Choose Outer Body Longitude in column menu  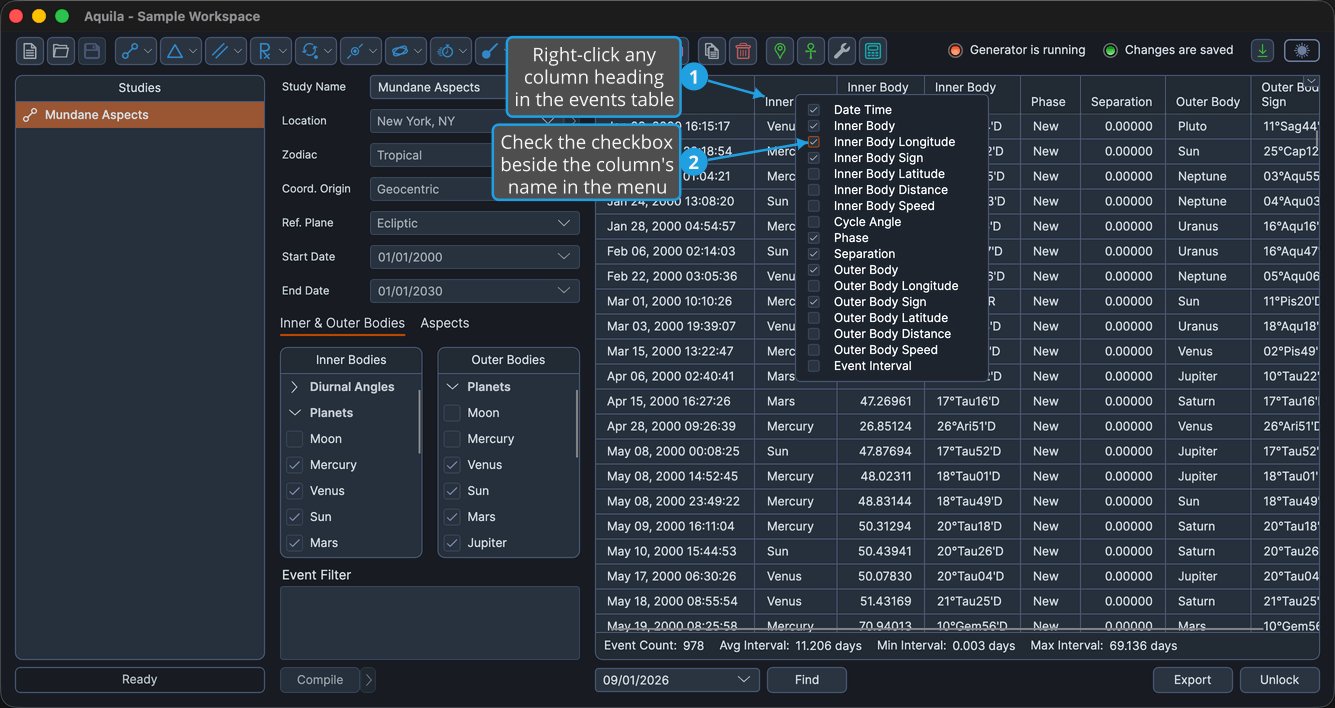896,286
